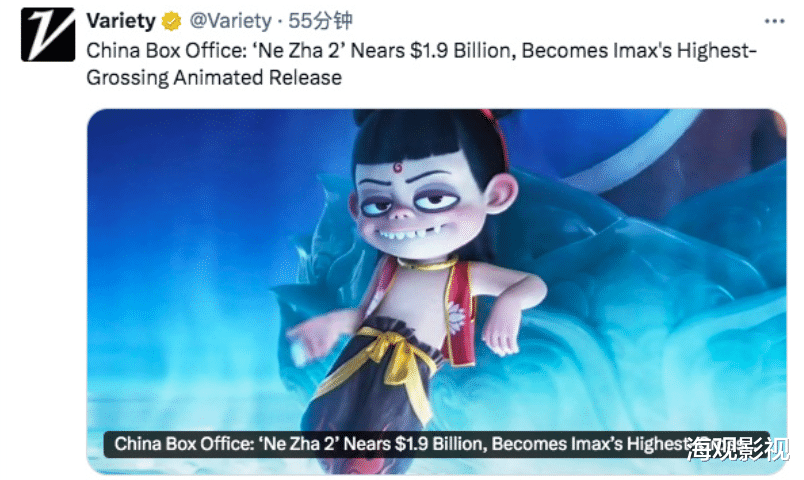Open the Variety profile avatar logo
Image resolution: width=804 pixels, height=480 pixels.
click(48, 34)
